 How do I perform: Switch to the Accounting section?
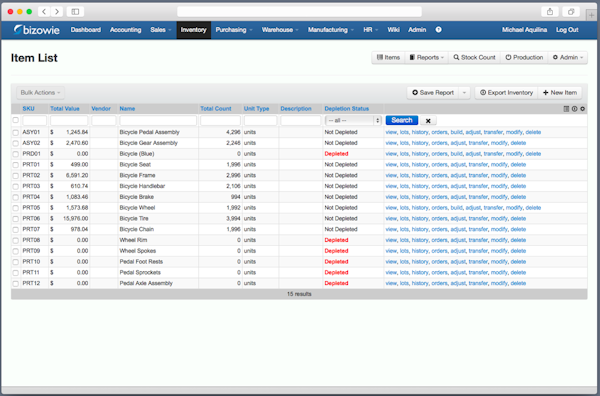point(126,30)
